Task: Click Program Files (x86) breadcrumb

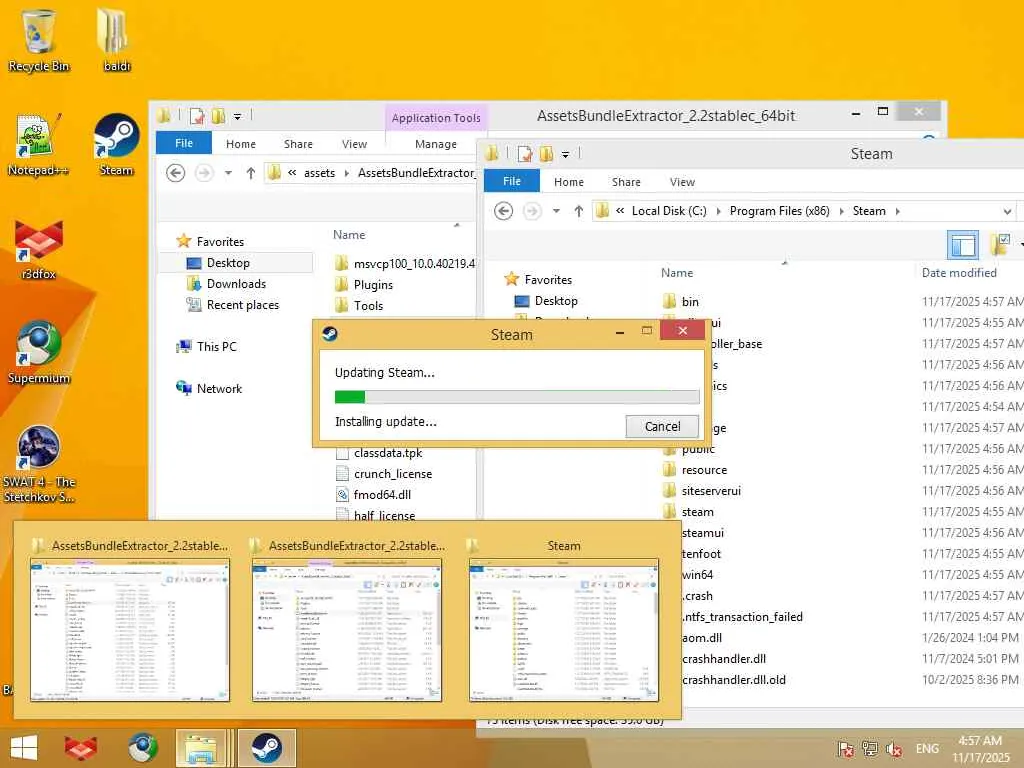Action: [780, 211]
